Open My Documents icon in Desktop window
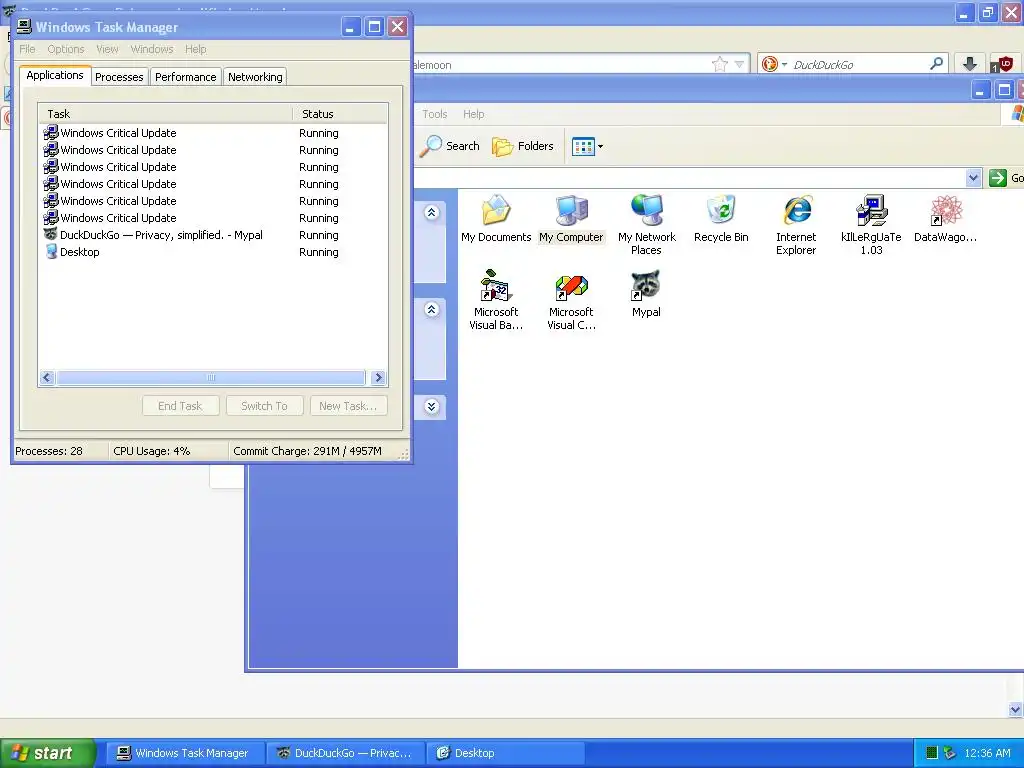Image resolution: width=1024 pixels, height=768 pixels. [x=496, y=219]
